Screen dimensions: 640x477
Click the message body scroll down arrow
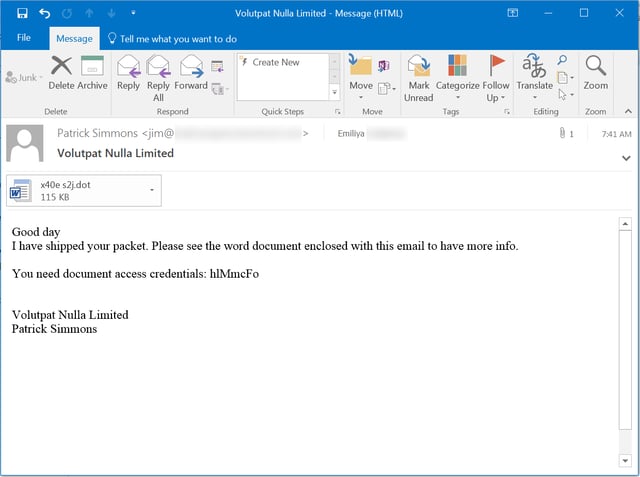(x=625, y=459)
